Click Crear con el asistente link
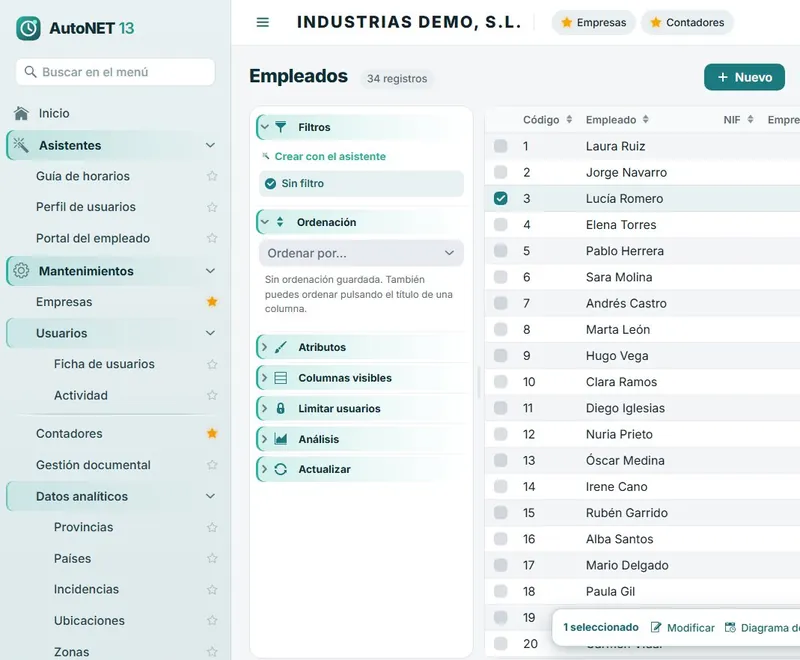Image resolution: width=800 pixels, height=660 pixels. pos(330,157)
